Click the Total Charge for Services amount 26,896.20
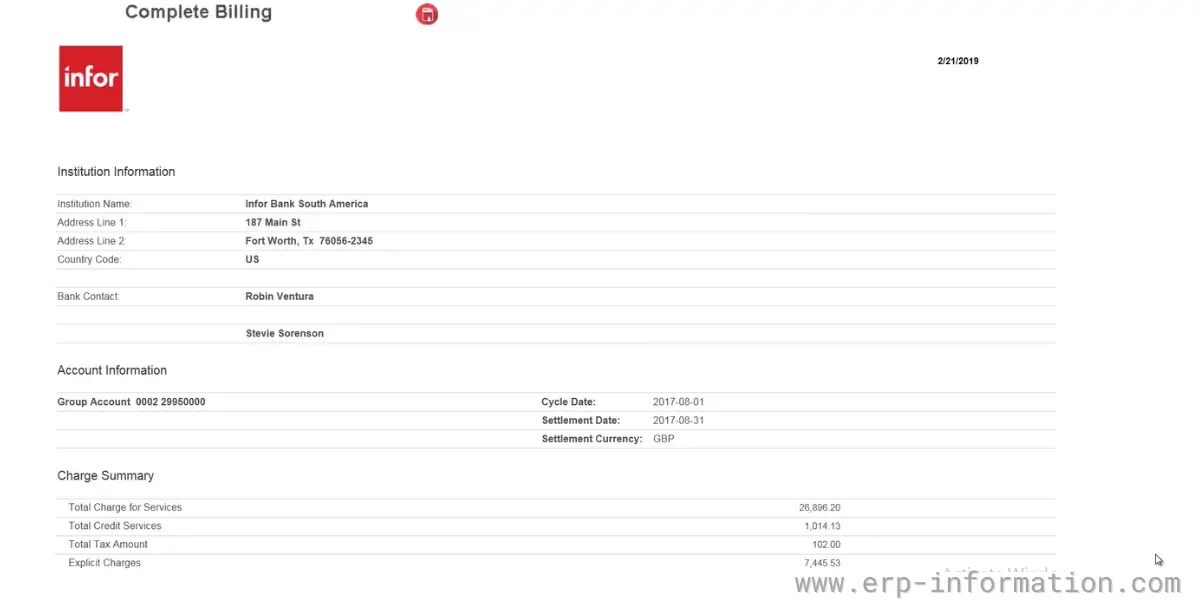This screenshot has width=1200, height=600. click(x=819, y=508)
